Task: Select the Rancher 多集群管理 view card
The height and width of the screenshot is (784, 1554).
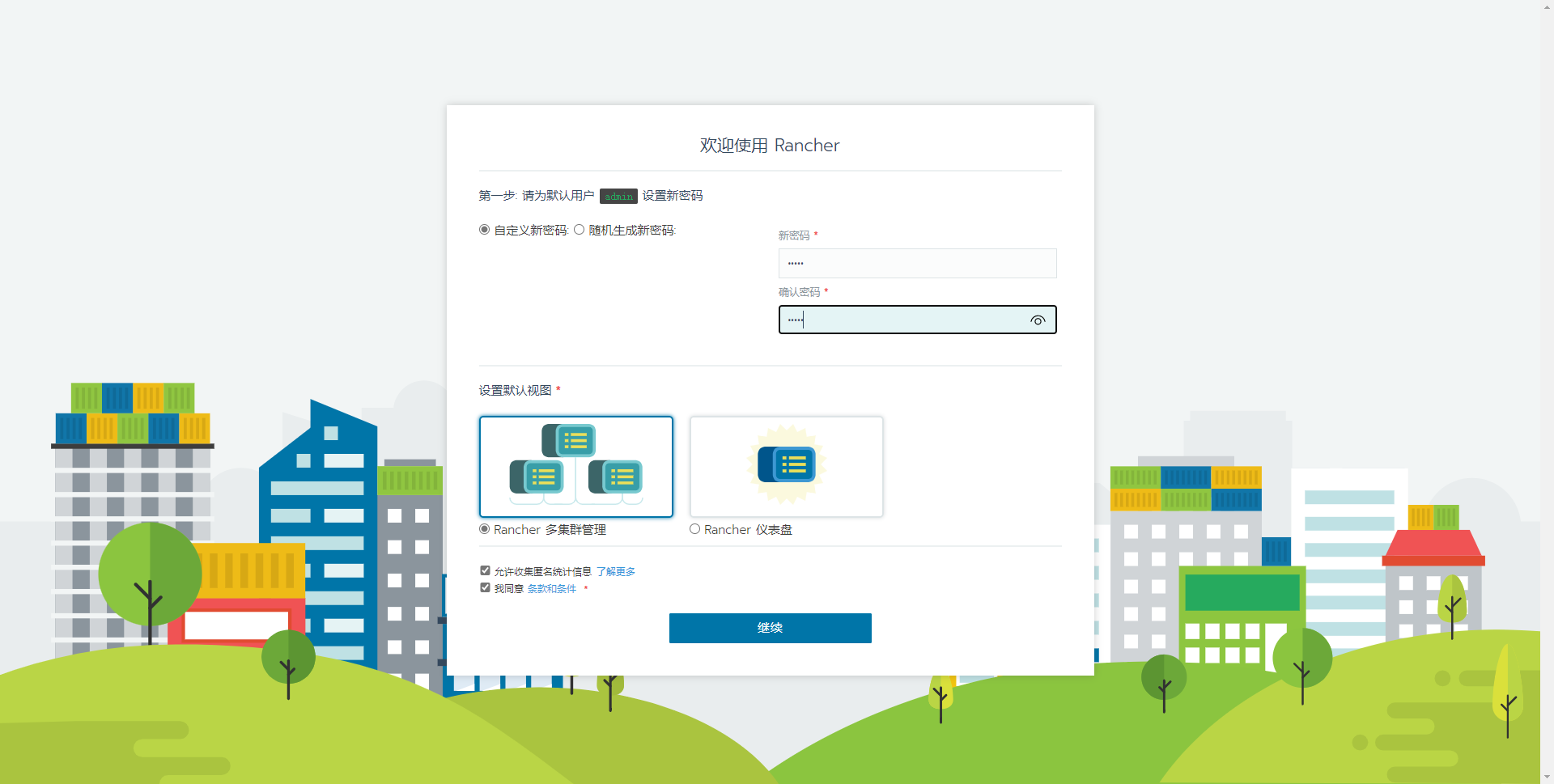Action: click(x=576, y=467)
